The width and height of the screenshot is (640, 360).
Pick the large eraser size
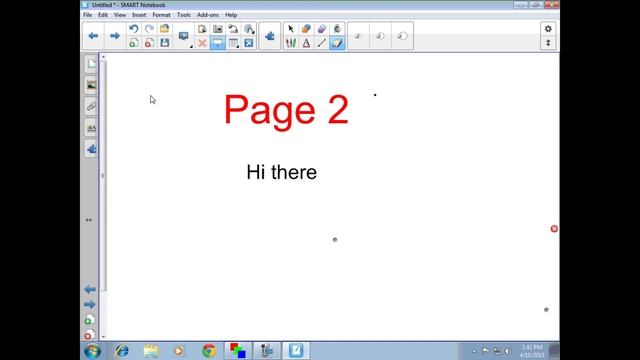pos(402,36)
